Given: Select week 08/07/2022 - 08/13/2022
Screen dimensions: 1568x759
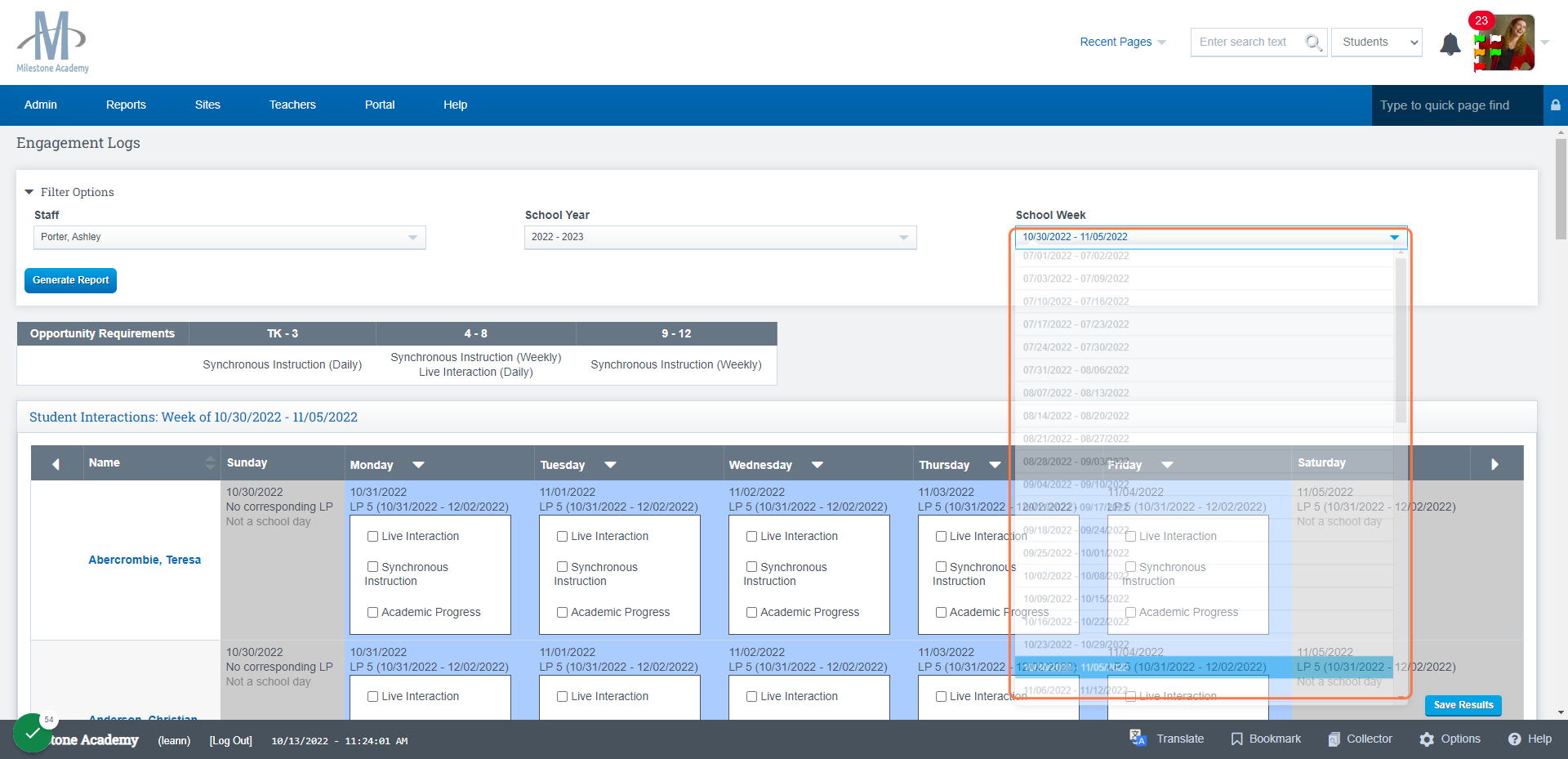Looking at the screenshot, I should tap(1205, 393).
